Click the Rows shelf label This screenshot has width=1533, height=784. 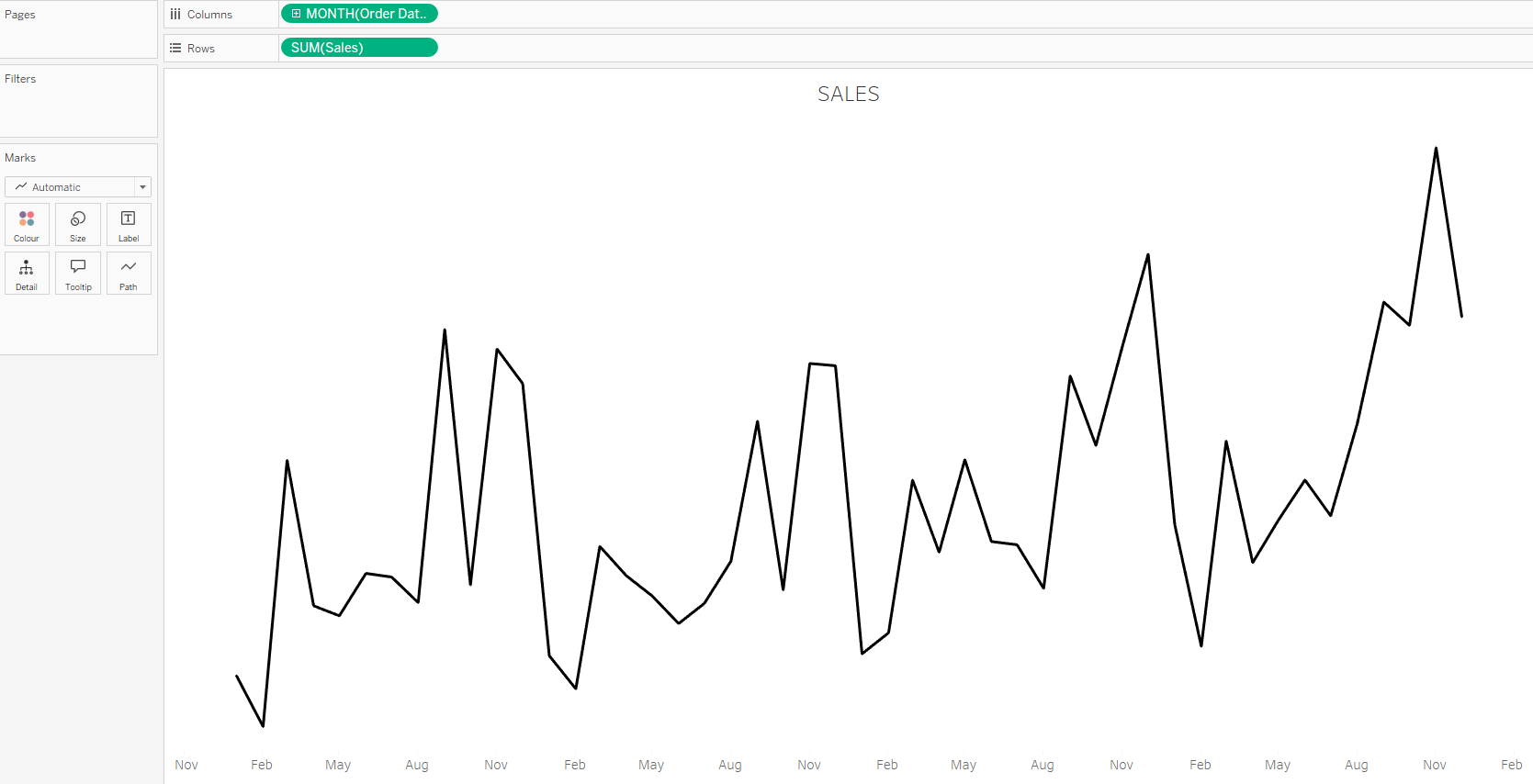point(201,49)
